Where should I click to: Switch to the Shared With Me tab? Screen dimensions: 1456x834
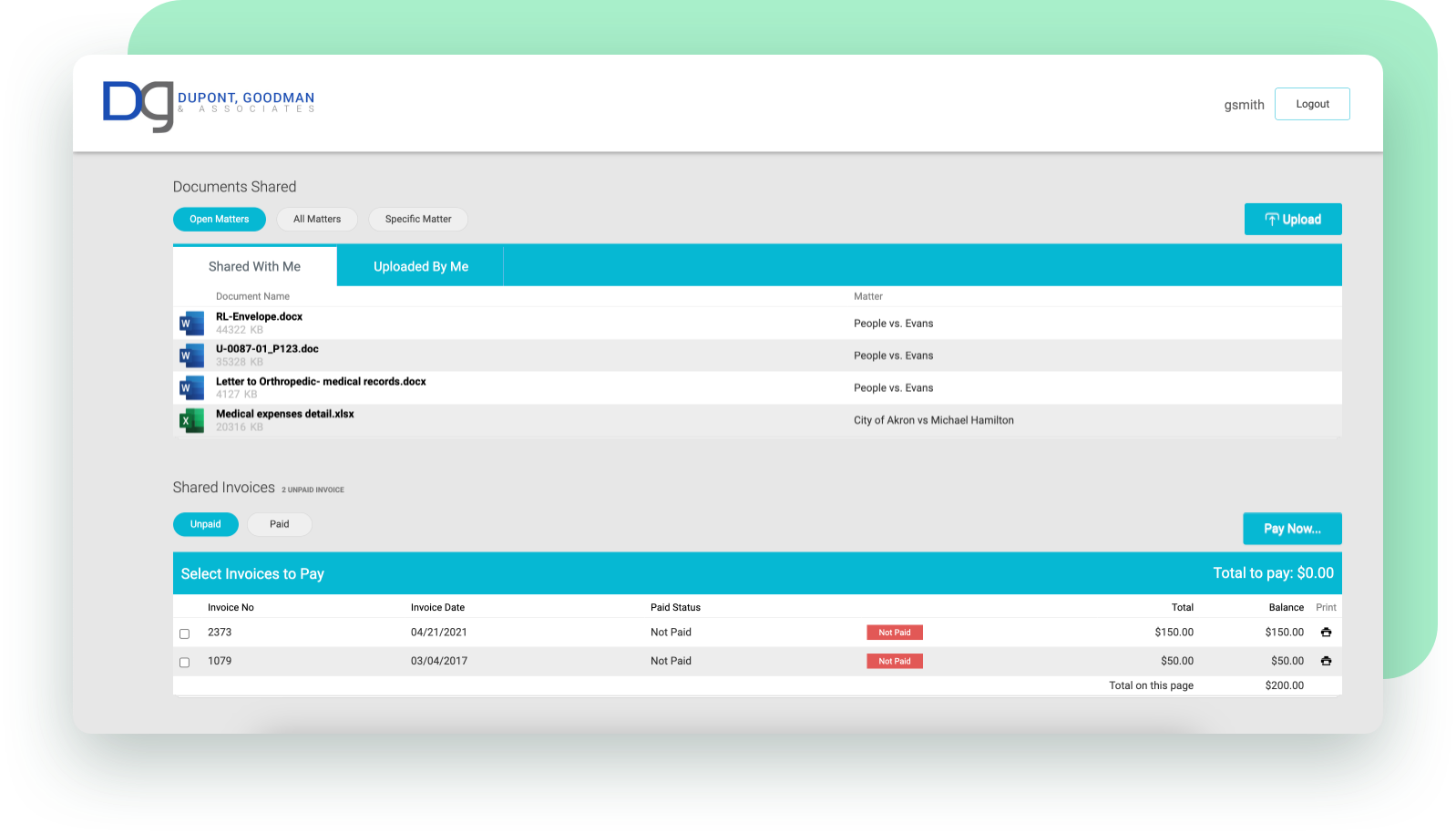254,267
